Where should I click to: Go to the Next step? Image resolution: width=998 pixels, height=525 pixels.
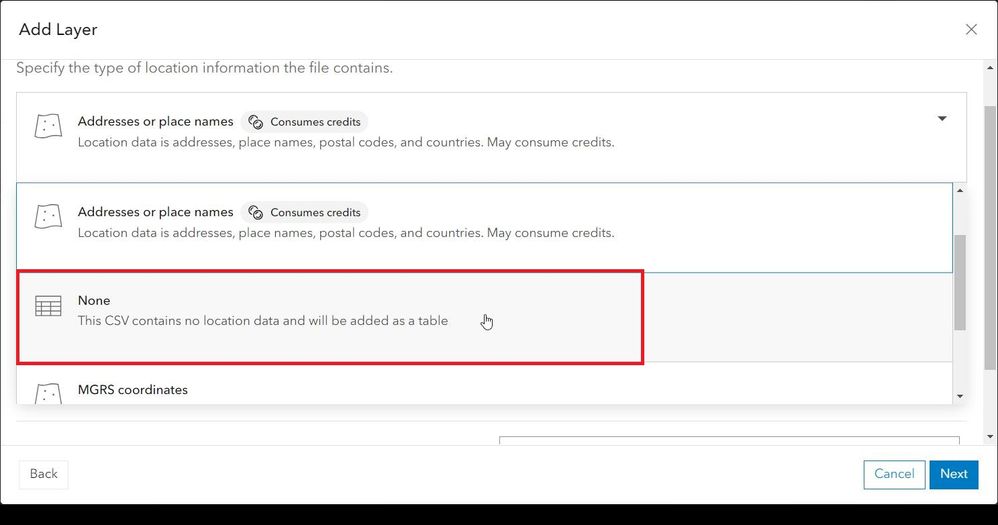(x=953, y=474)
